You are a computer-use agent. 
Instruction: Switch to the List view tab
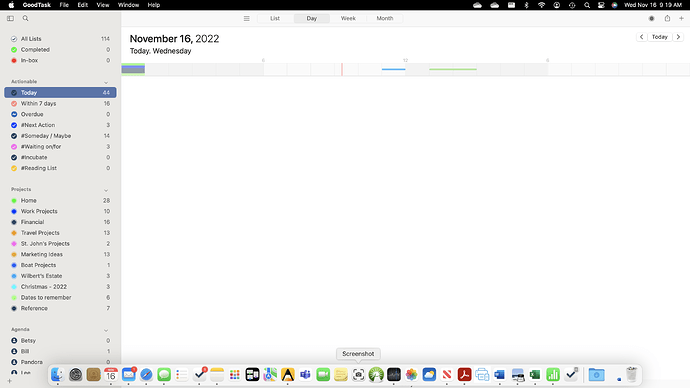point(275,18)
